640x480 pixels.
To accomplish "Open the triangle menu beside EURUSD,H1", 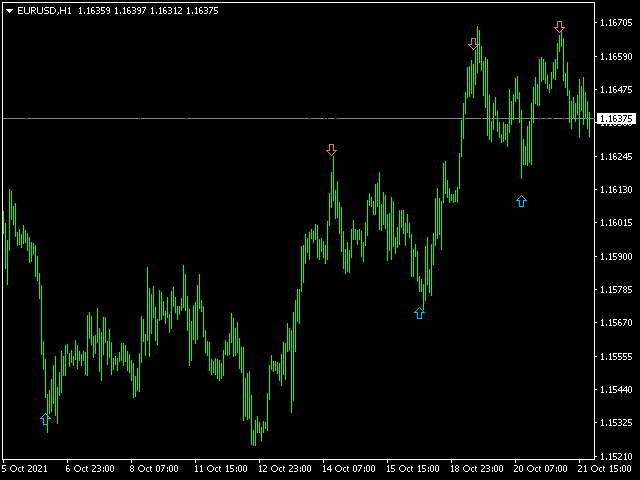I will (x=8, y=10).
